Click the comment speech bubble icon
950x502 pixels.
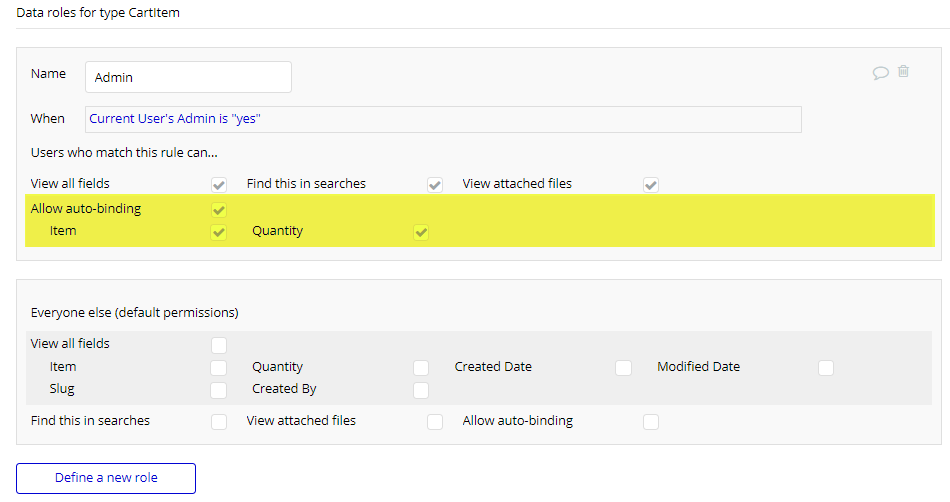pos(880,73)
